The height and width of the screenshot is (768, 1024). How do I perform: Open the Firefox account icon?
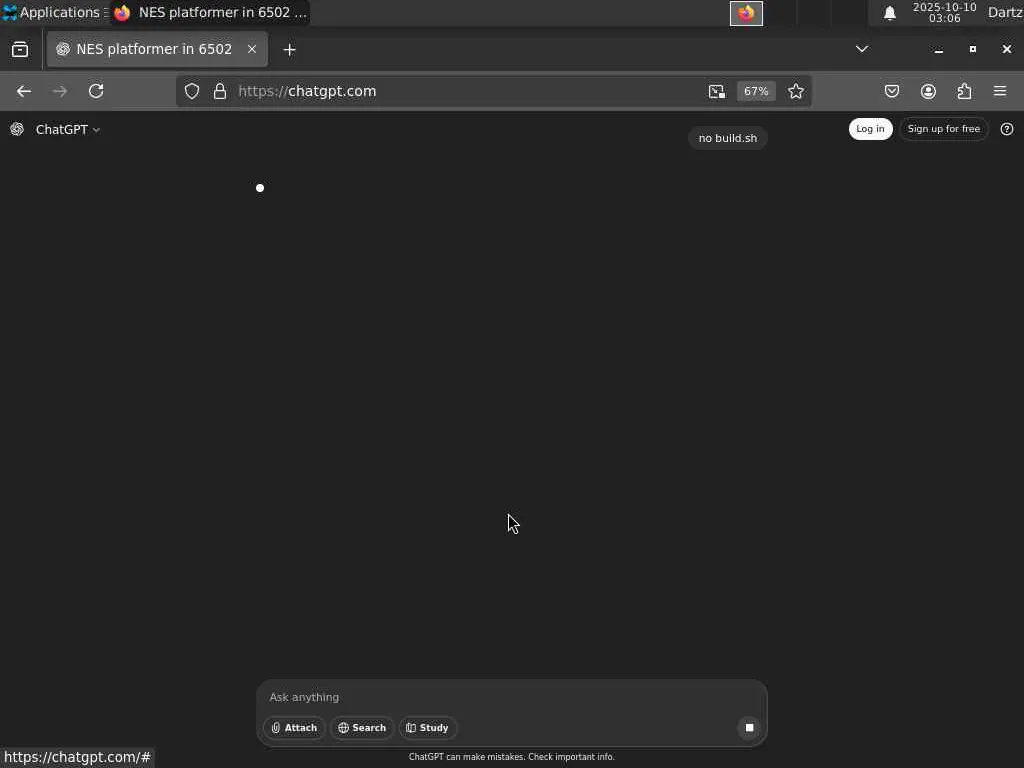pos(928,91)
